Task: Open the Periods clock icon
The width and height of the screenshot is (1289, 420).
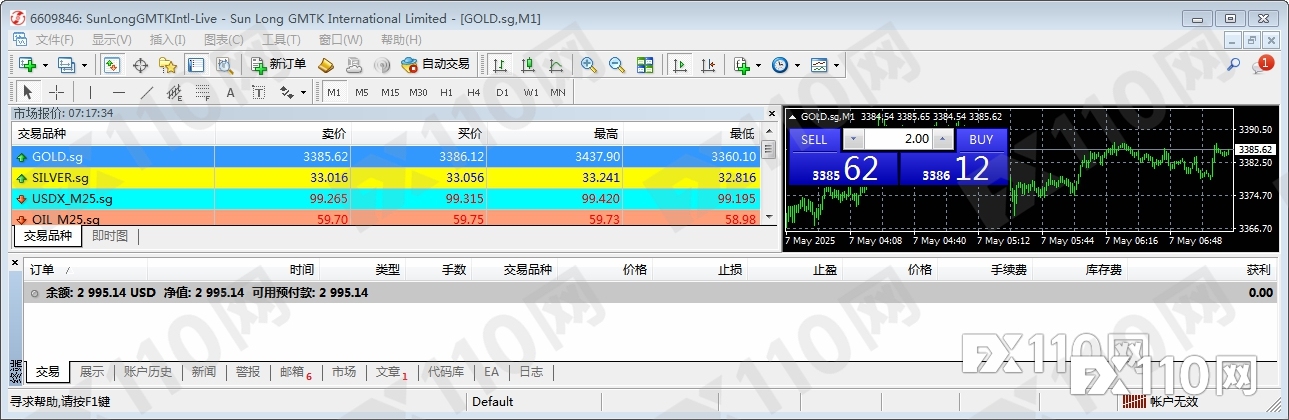Action: tap(780, 65)
